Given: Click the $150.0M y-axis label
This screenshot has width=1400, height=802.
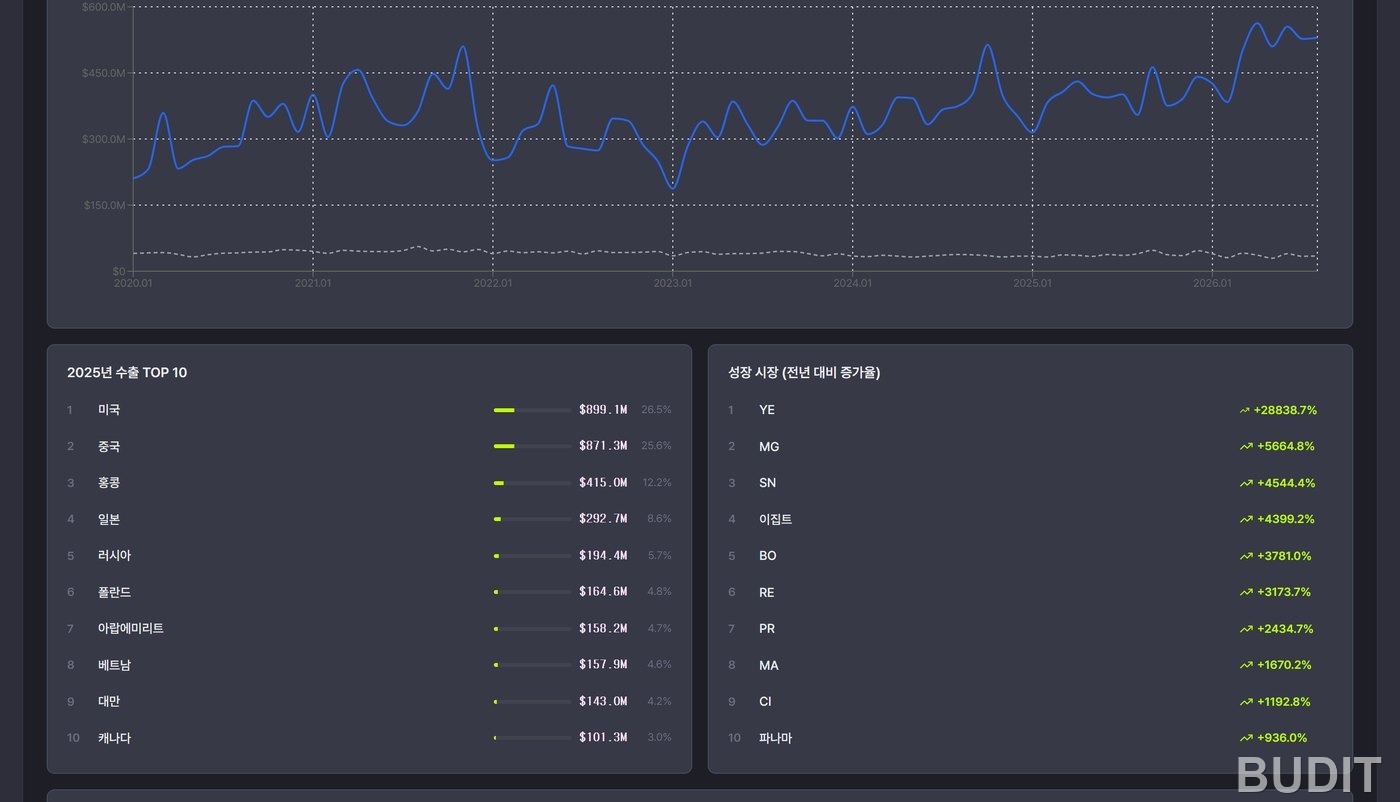Looking at the screenshot, I should 104,205.
